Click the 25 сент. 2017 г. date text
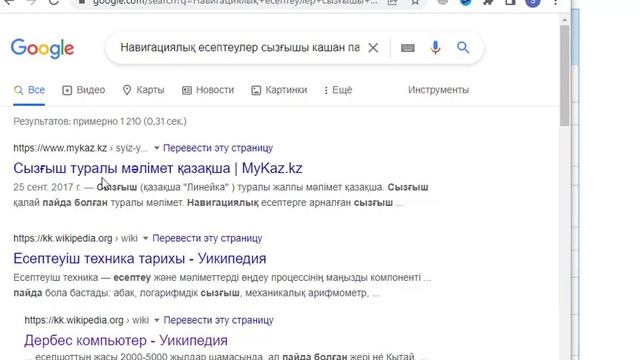The width and height of the screenshot is (640, 360). [47, 187]
